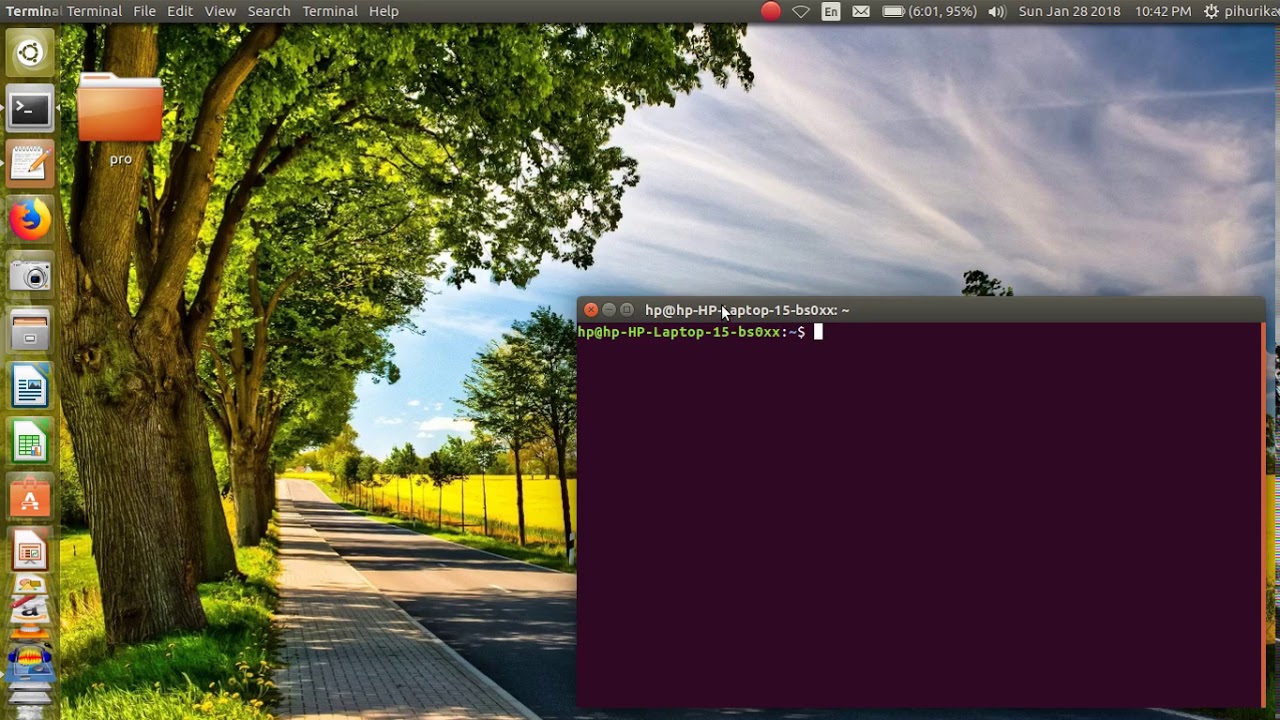
Task: Close the terminal window
Action: pyautogui.click(x=591, y=310)
